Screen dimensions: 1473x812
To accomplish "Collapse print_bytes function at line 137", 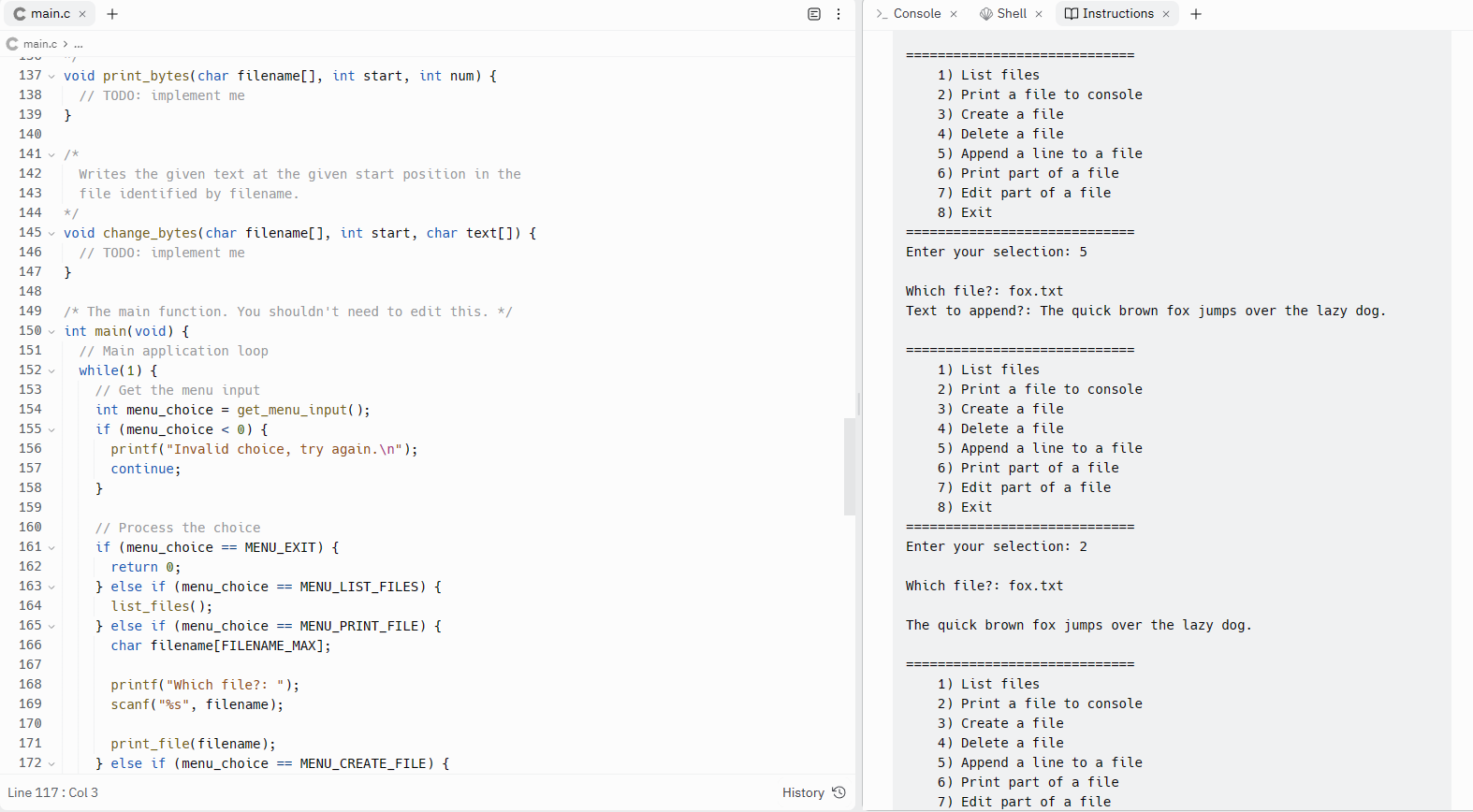I will [51, 76].
